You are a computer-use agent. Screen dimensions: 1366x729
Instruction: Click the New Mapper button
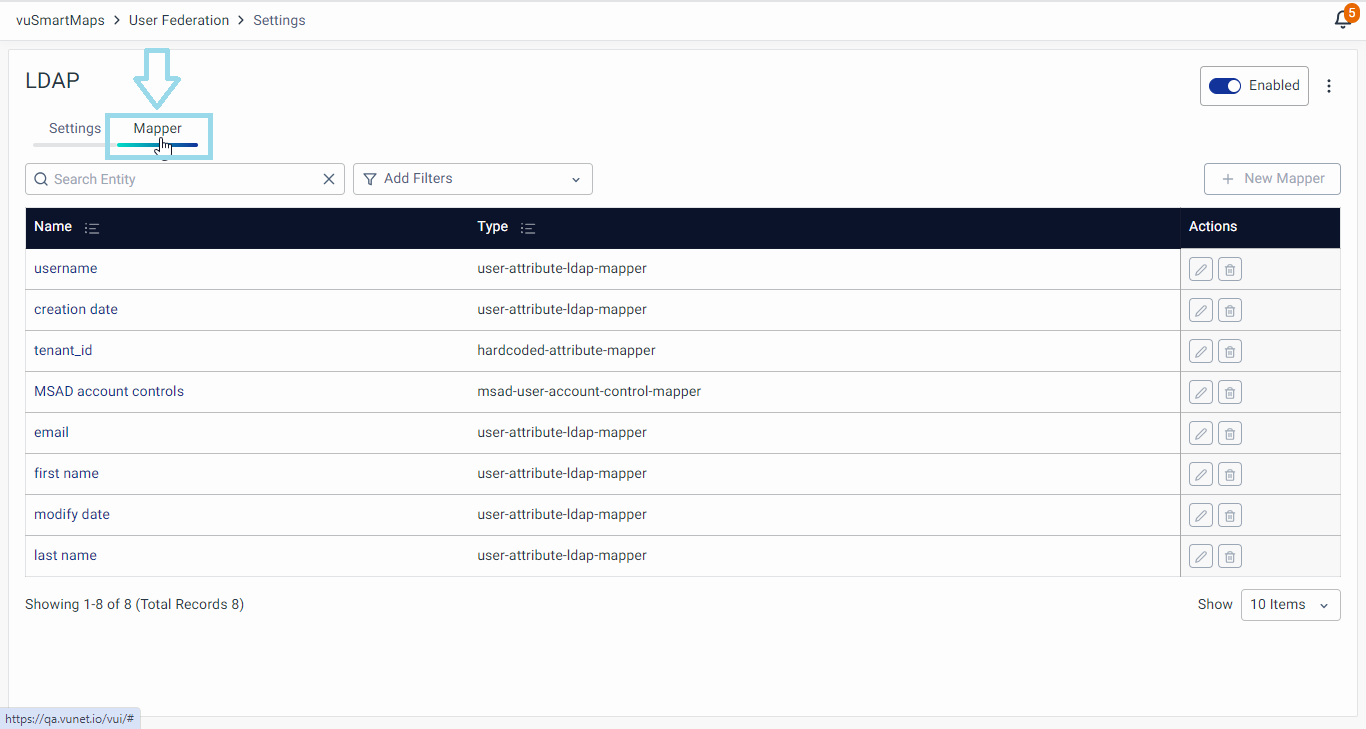point(1272,179)
